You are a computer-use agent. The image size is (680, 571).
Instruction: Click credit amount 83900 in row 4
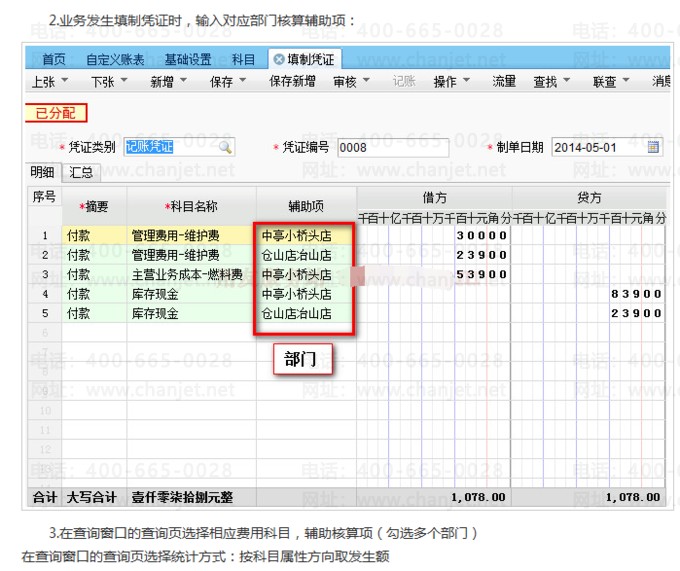pyautogui.click(x=636, y=294)
